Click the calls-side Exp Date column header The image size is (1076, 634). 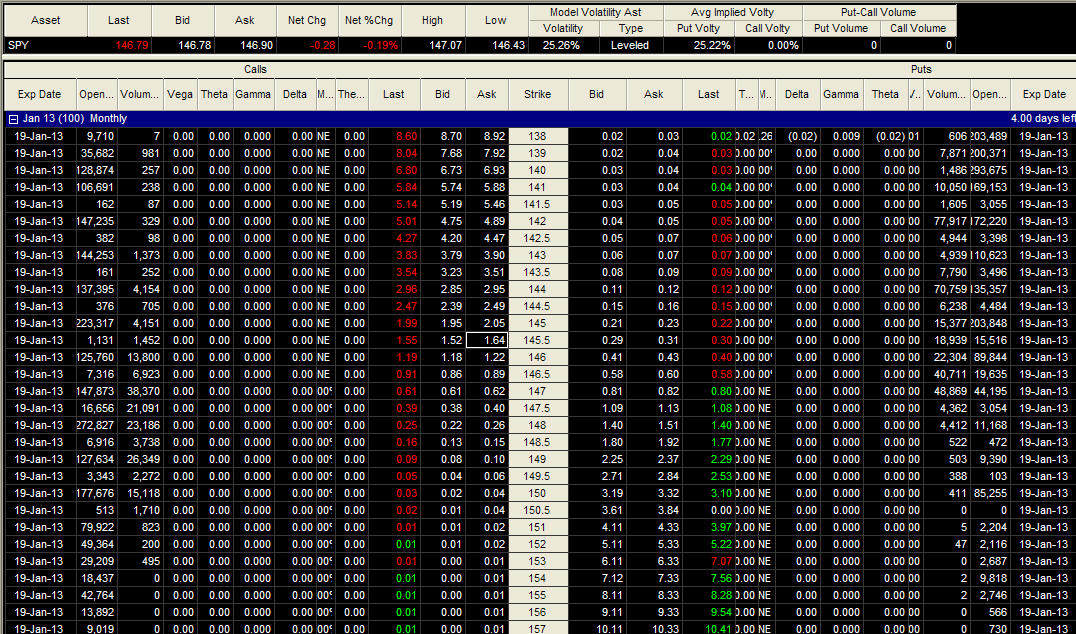click(x=39, y=94)
